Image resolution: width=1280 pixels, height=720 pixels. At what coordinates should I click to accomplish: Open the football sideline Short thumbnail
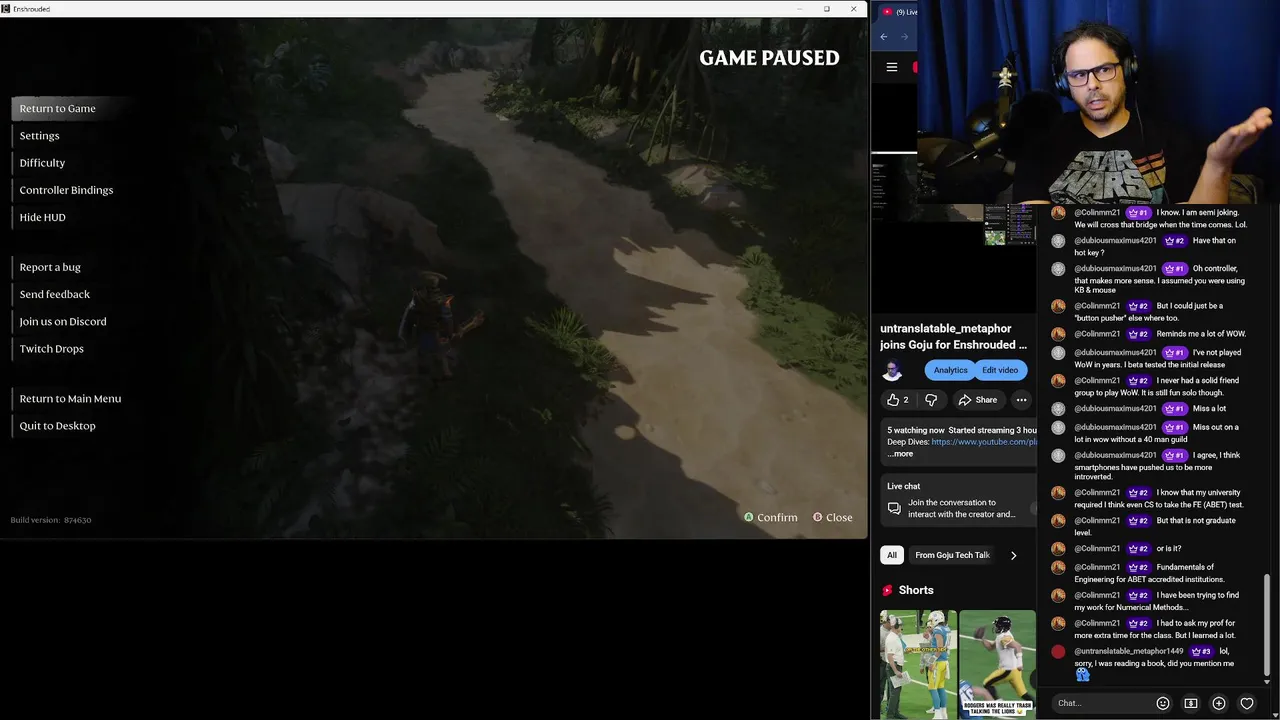tap(918, 664)
